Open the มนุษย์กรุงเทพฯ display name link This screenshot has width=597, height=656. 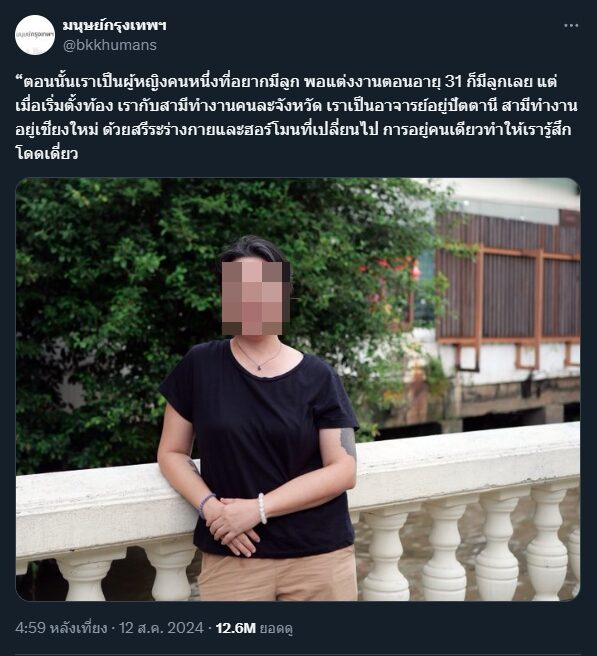coord(115,26)
